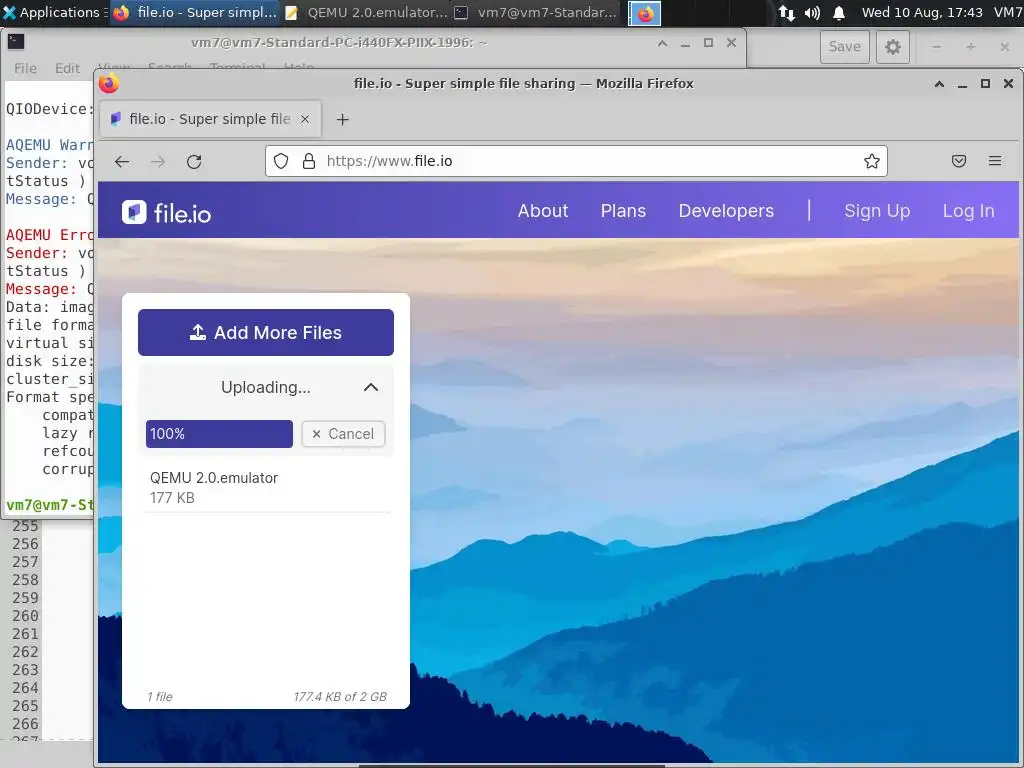
Task: Click the Sign Up link
Action: coord(877,211)
